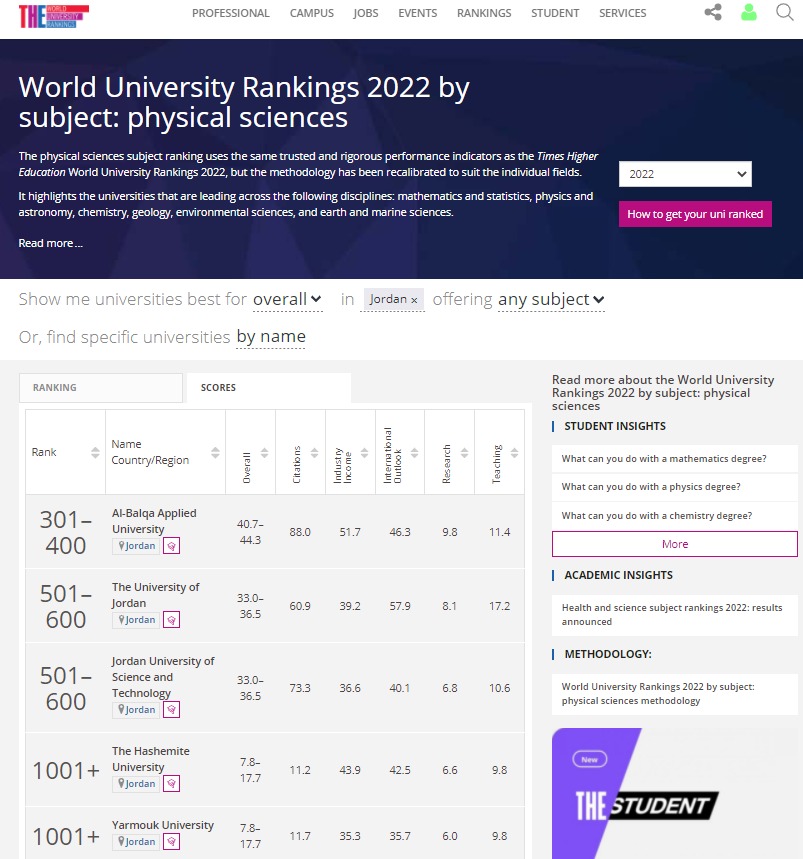Open the Rankings menu item
This screenshot has width=803, height=859.
(484, 13)
